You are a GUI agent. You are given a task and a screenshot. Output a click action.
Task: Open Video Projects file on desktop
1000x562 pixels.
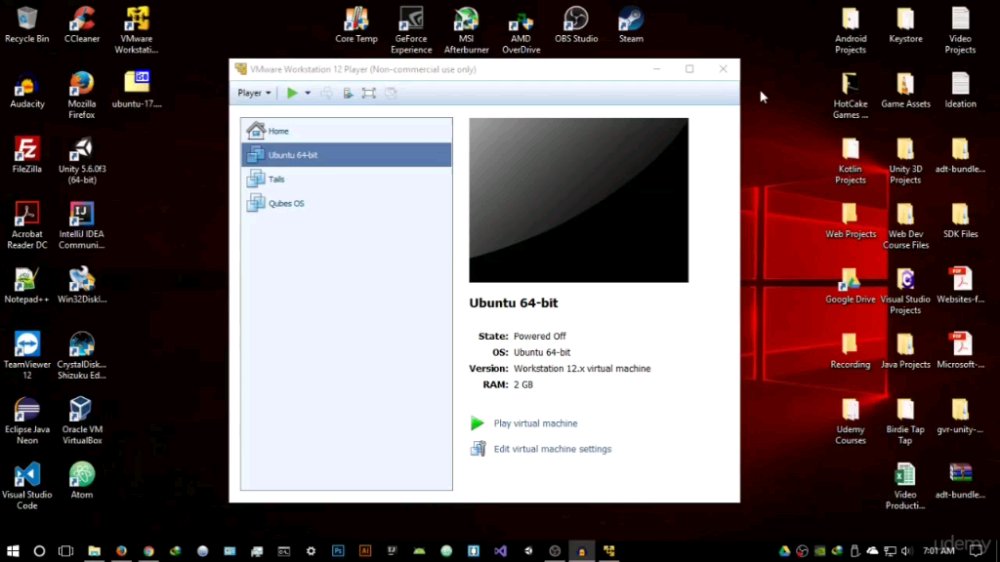pyautogui.click(x=960, y=31)
